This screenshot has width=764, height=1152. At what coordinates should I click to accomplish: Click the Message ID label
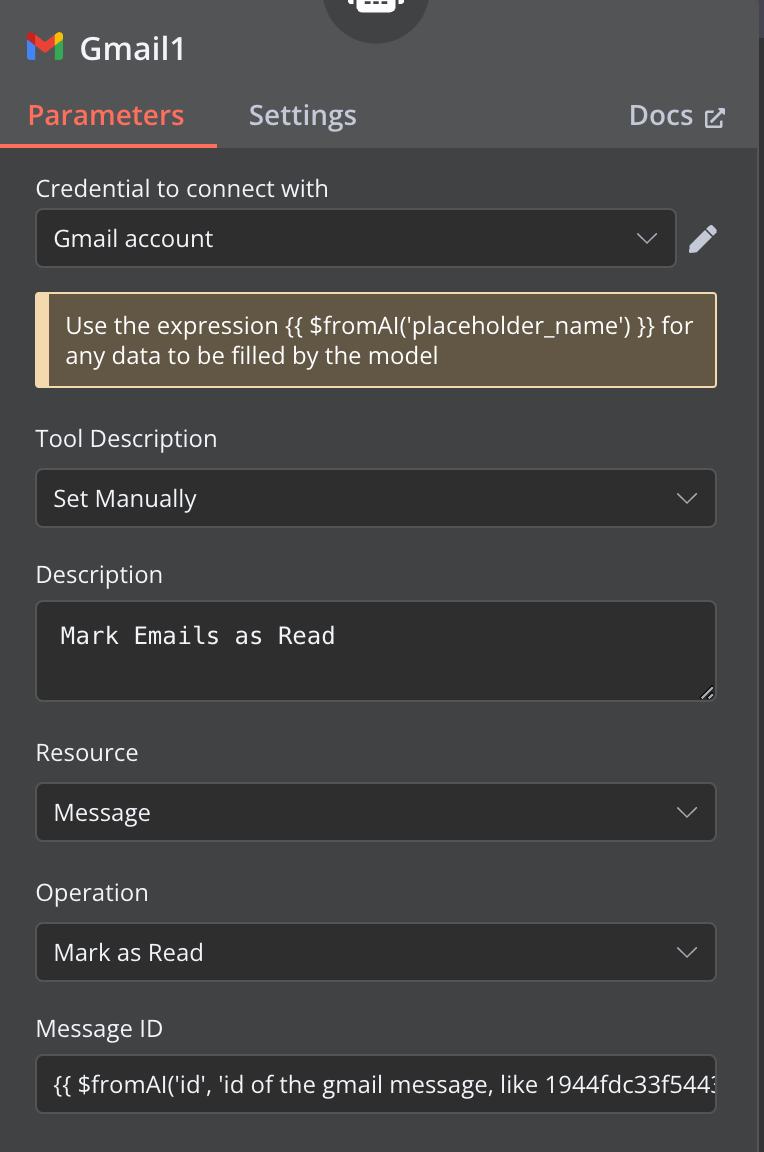pos(99,1029)
